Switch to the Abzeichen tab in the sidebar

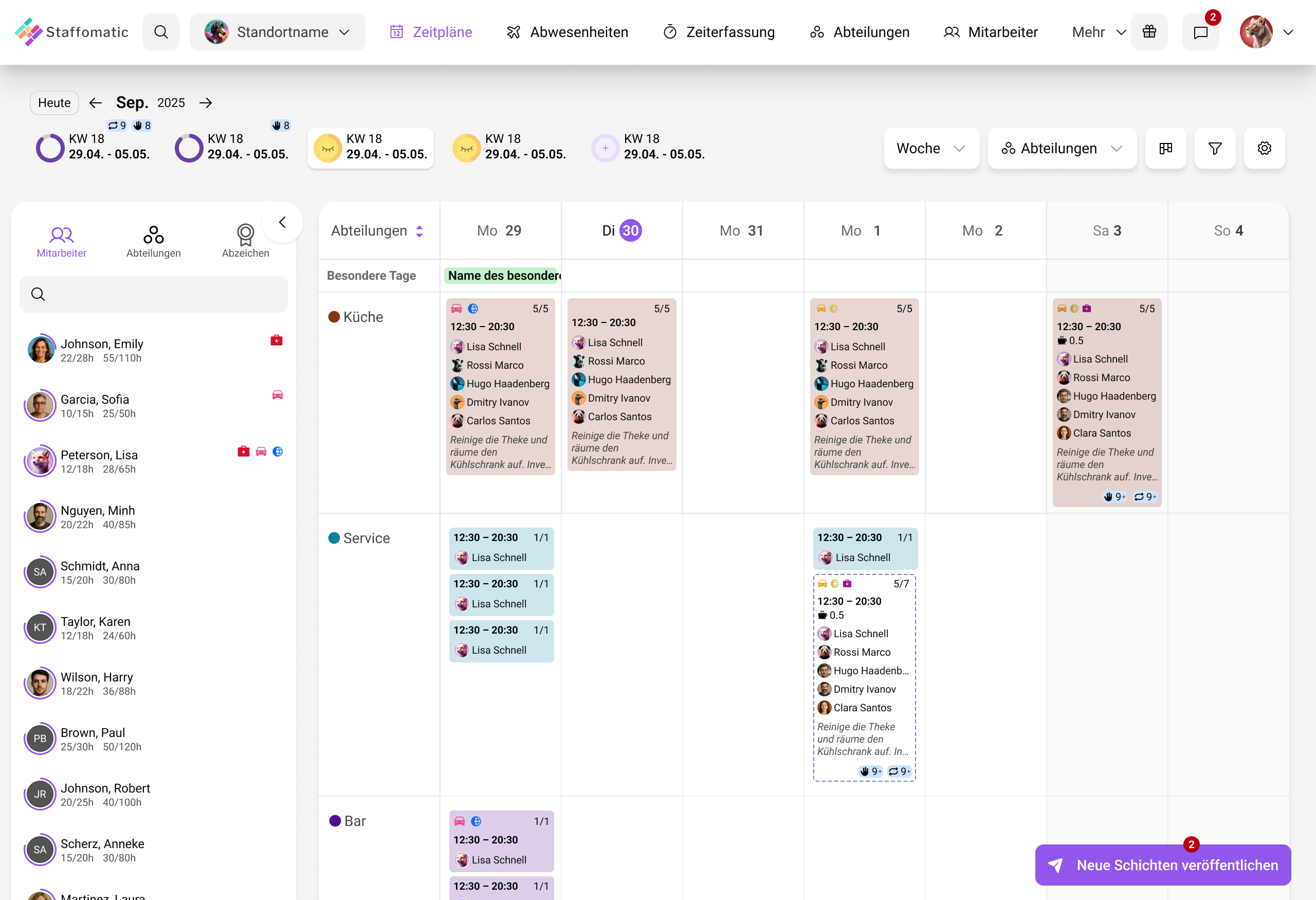click(245, 241)
